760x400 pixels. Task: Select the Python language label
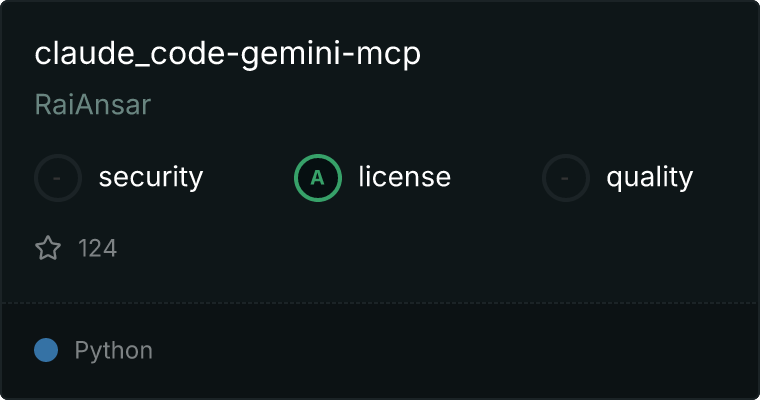coord(113,351)
